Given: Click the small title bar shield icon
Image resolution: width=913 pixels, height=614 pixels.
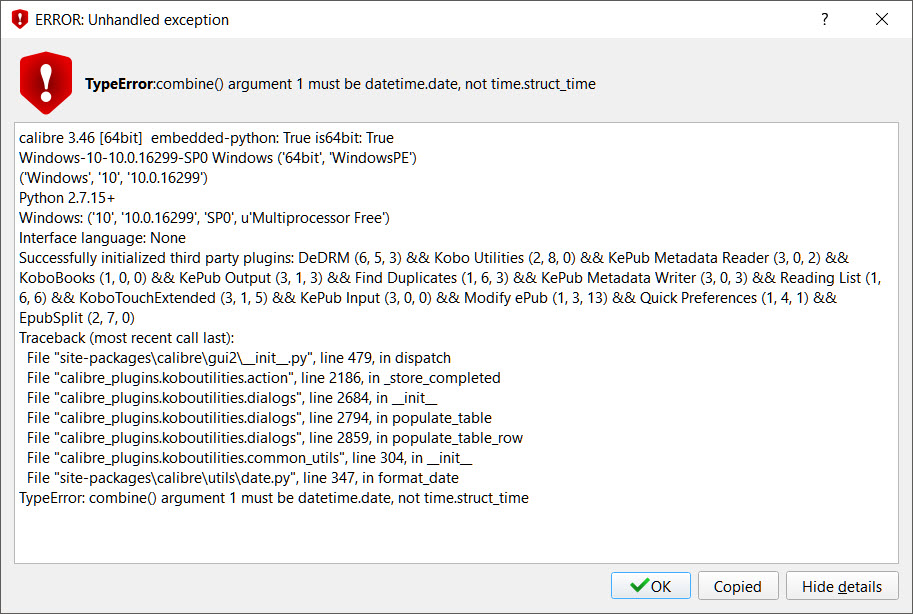Looking at the screenshot, I should 20,19.
